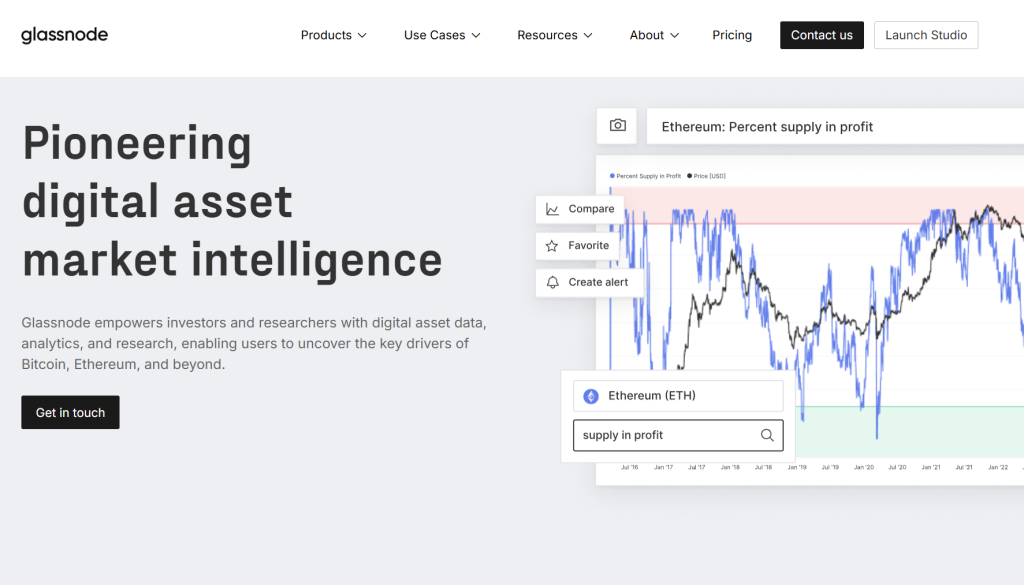The width and height of the screenshot is (1024, 585).
Task: Click the Launch Studio button
Action: (x=926, y=35)
